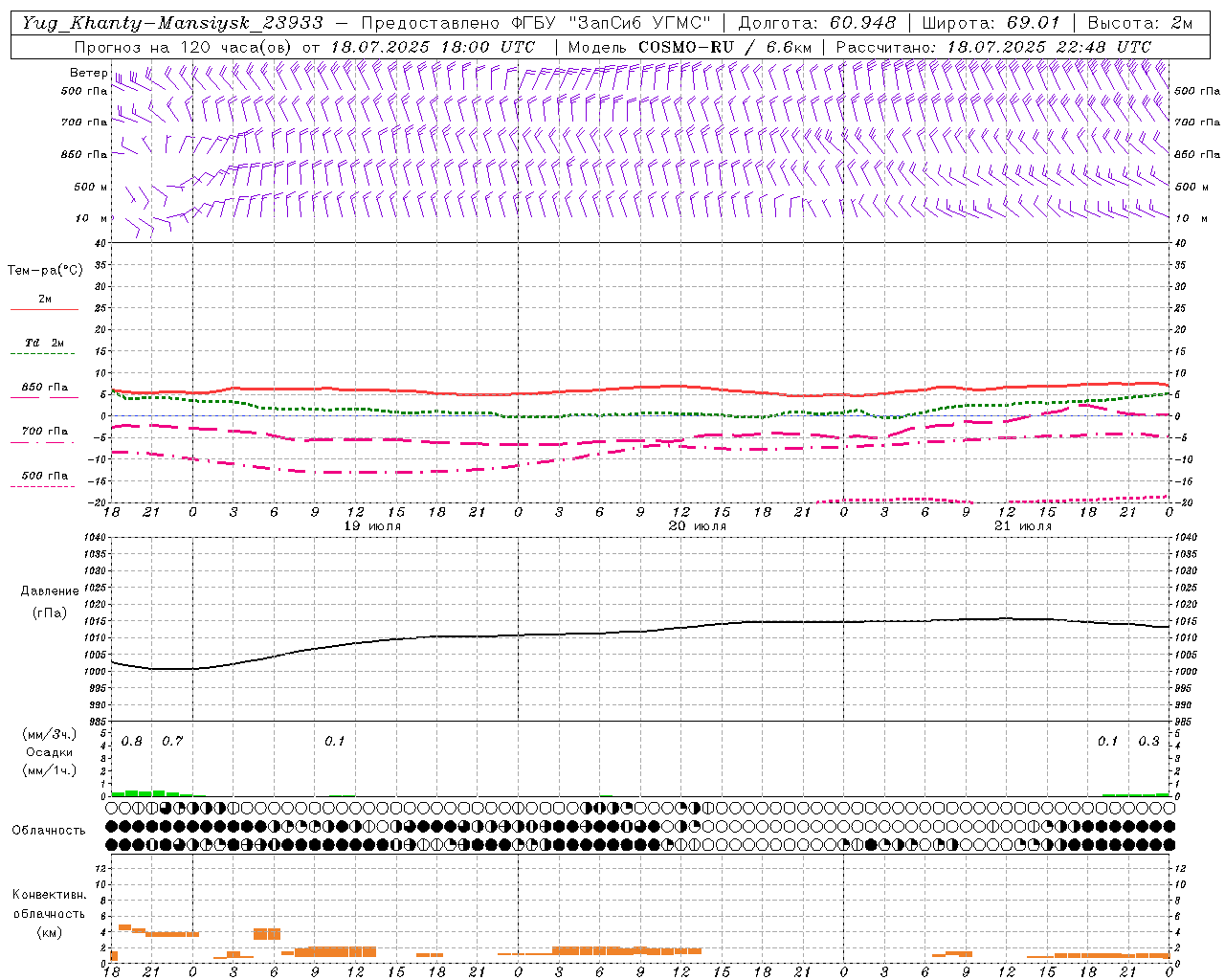Screen dimensions: 1225x980
Task: Select the 'Модель COSMO-RU / 6.6км' text
Action: [690, 47]
